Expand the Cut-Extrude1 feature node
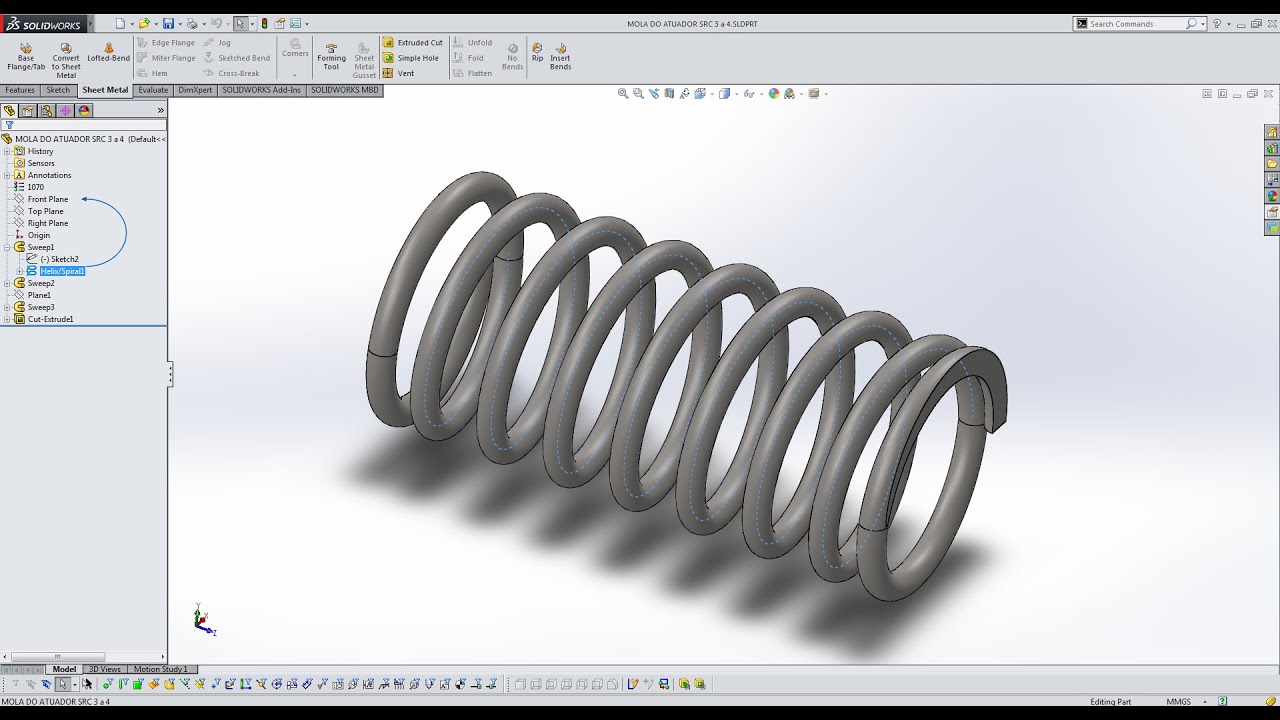Image resolution: width=1280 pixels, height=720 pixels. [7, 319]
